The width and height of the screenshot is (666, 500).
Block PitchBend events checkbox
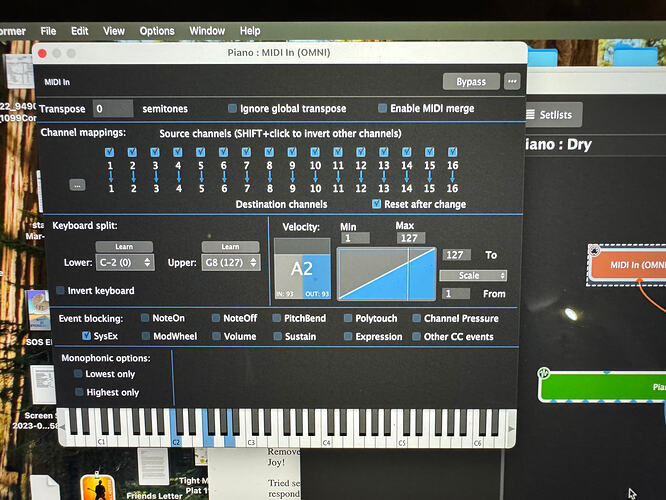pos(277,318)
